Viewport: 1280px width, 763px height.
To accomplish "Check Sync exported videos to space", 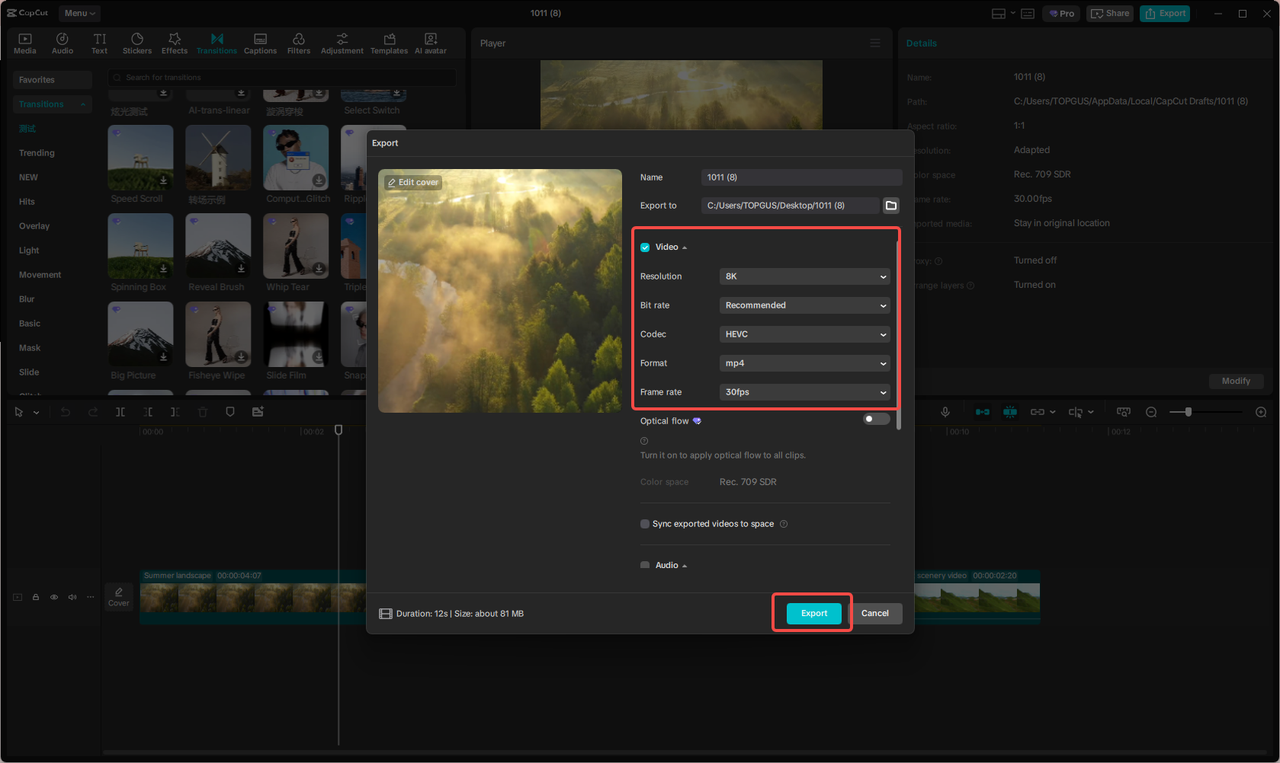I will coord(644,523).
